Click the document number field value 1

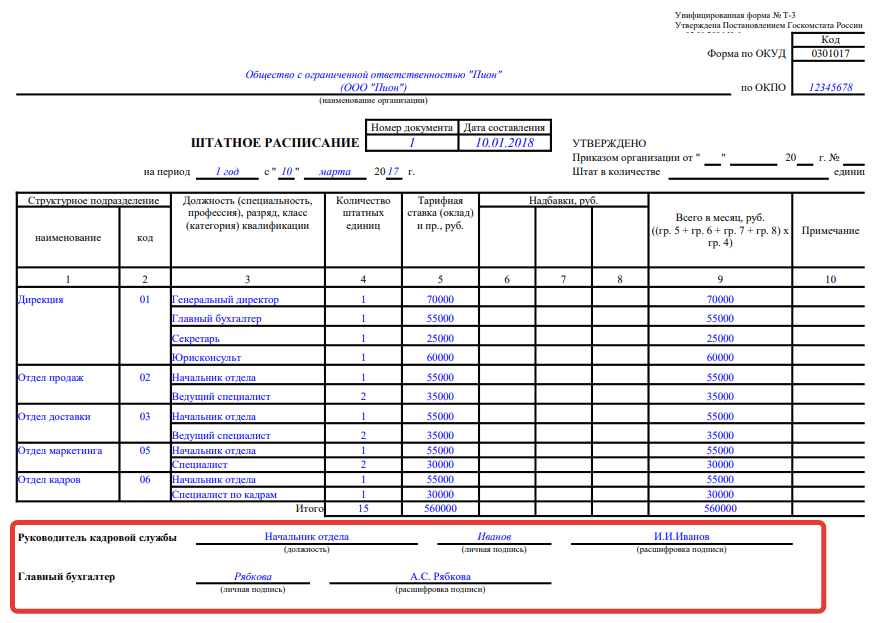[412, 143]
